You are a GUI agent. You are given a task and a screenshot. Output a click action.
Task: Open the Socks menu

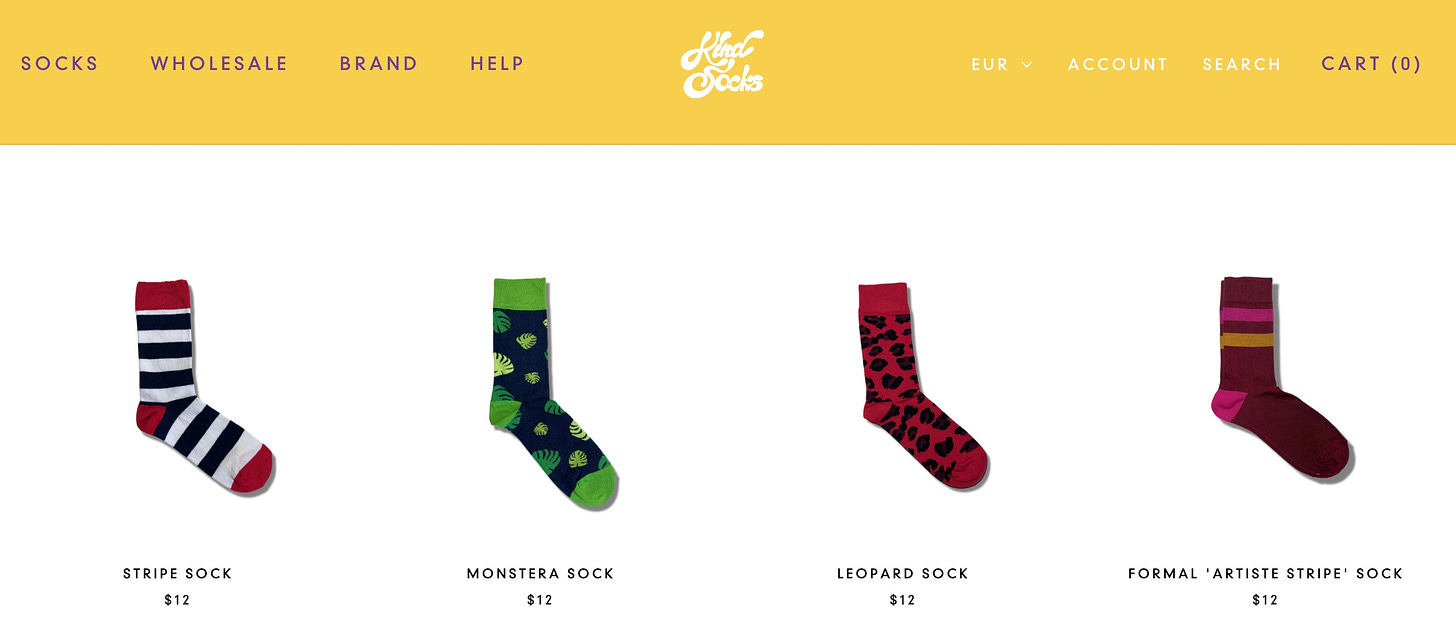(x=60, y=64)
